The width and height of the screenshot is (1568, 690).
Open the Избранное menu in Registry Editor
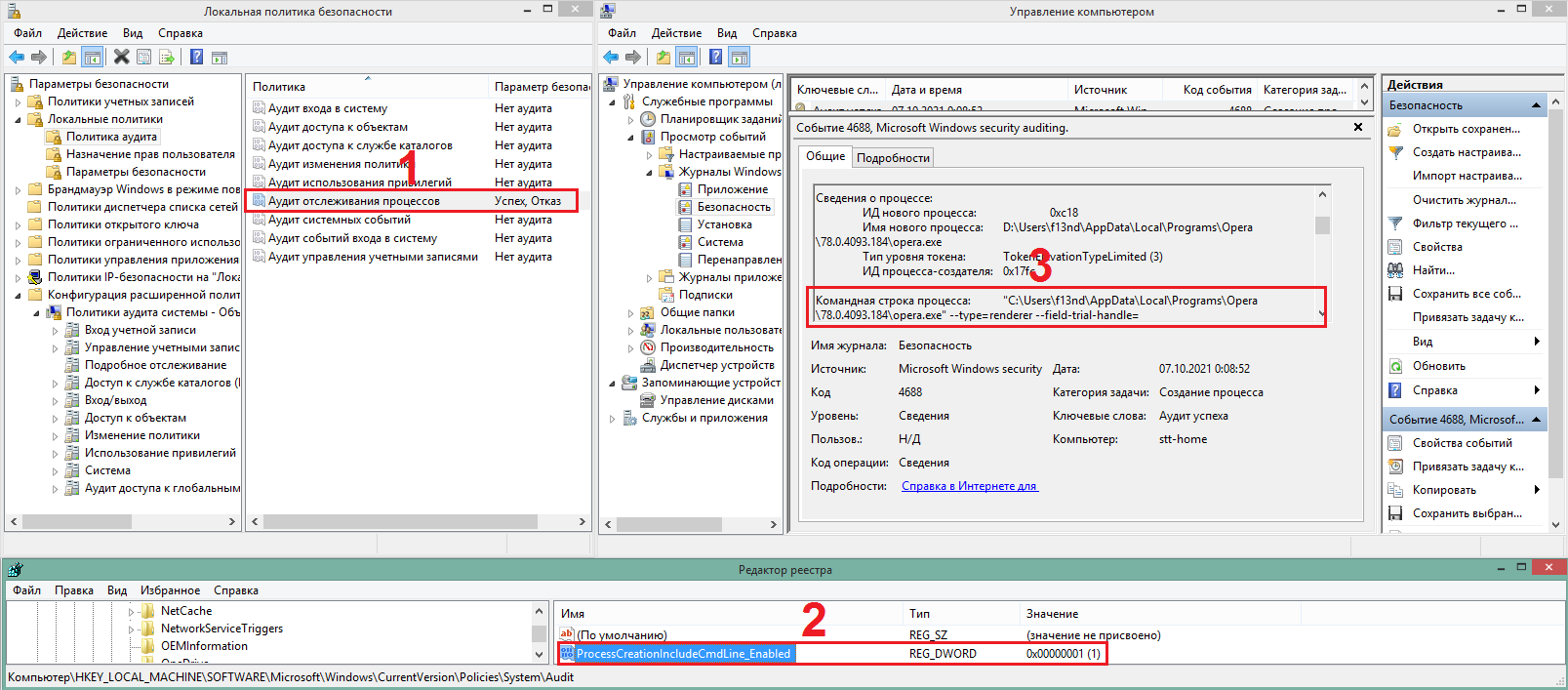pos(170,590)
